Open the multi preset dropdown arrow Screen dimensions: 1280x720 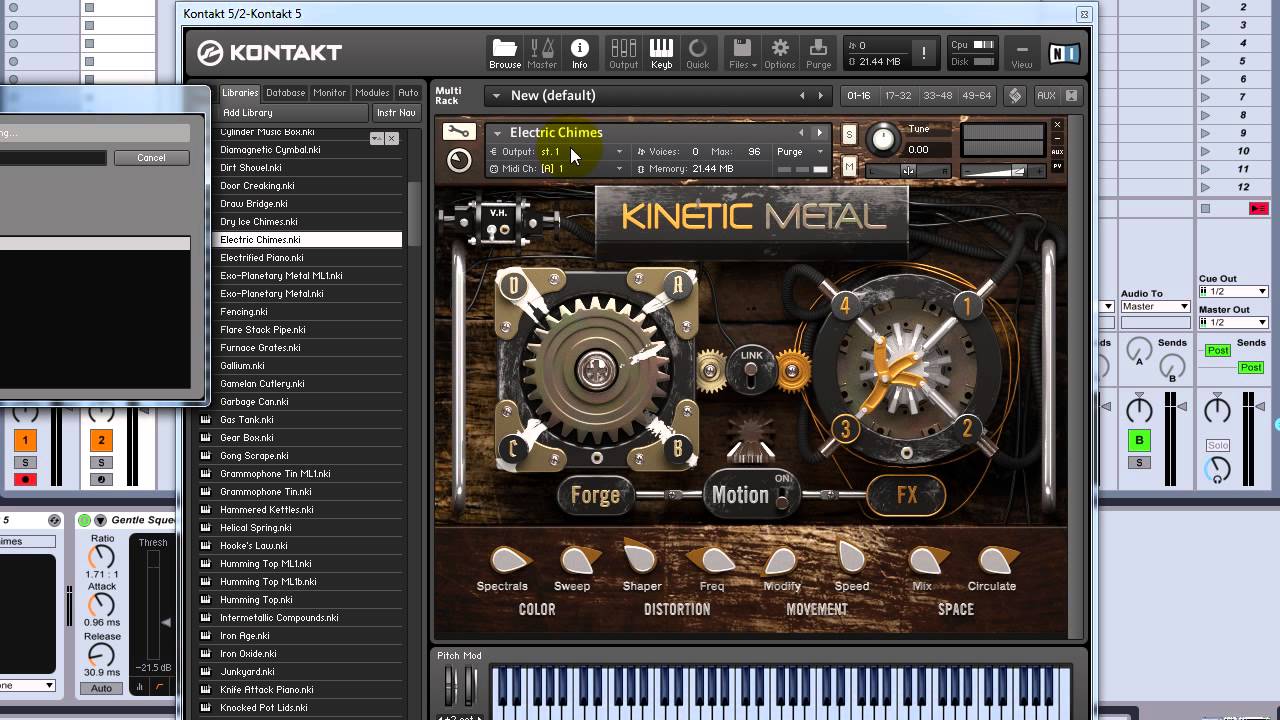[495, 96]
